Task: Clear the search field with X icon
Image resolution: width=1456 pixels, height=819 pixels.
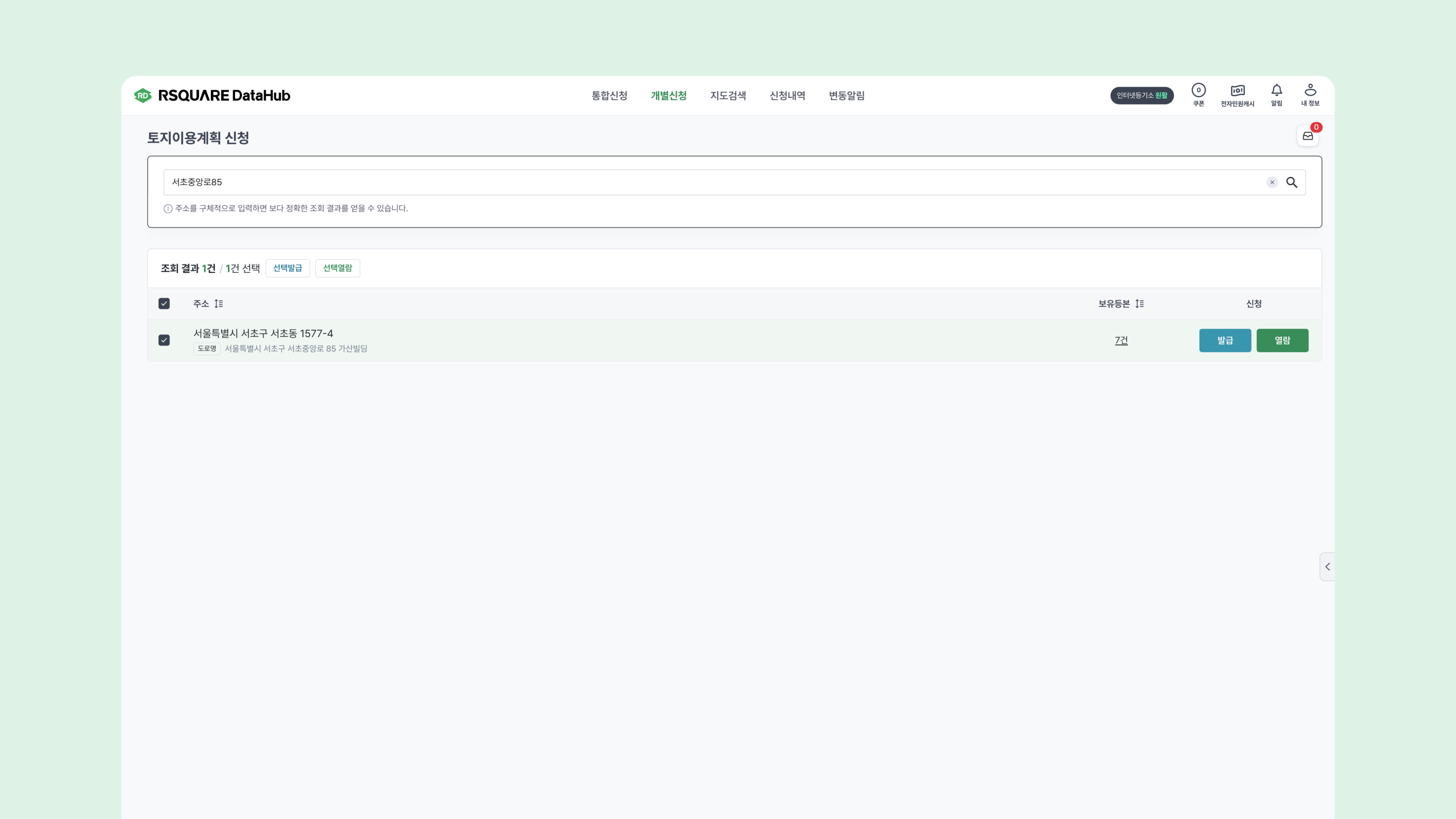Action: 1272,182
